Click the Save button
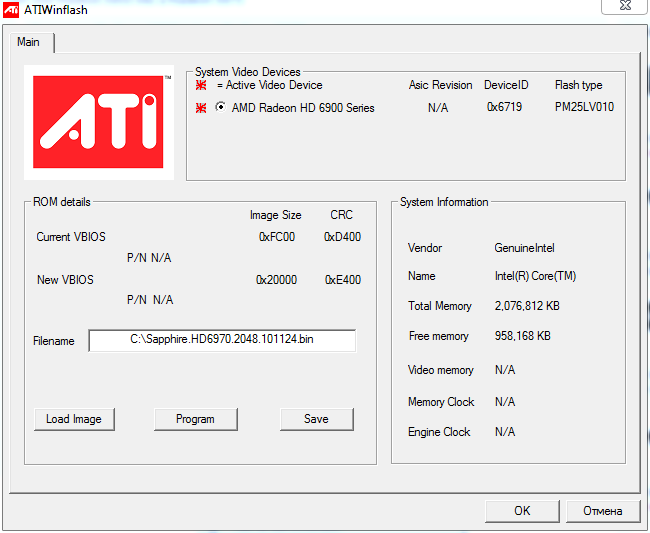The image size is (650, 533). 316,419
